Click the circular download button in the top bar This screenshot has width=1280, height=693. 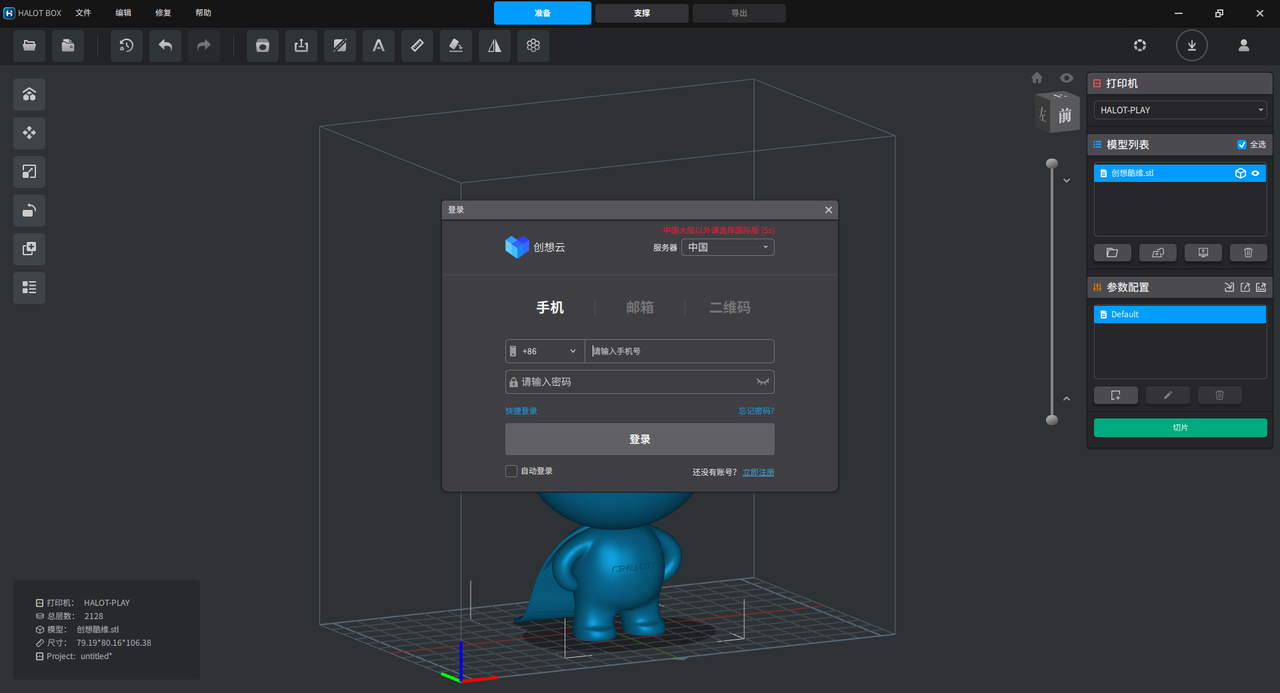[1192, 45]
